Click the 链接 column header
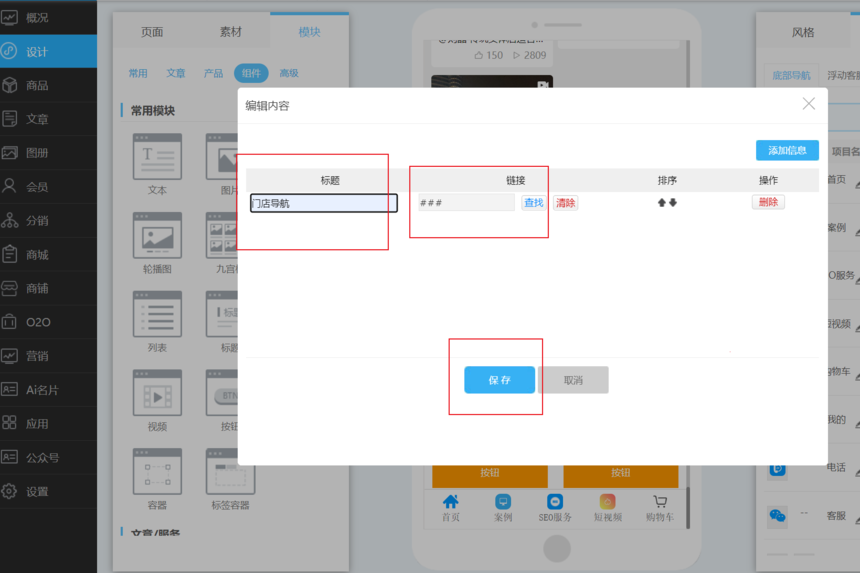 (x=516, y=180)
